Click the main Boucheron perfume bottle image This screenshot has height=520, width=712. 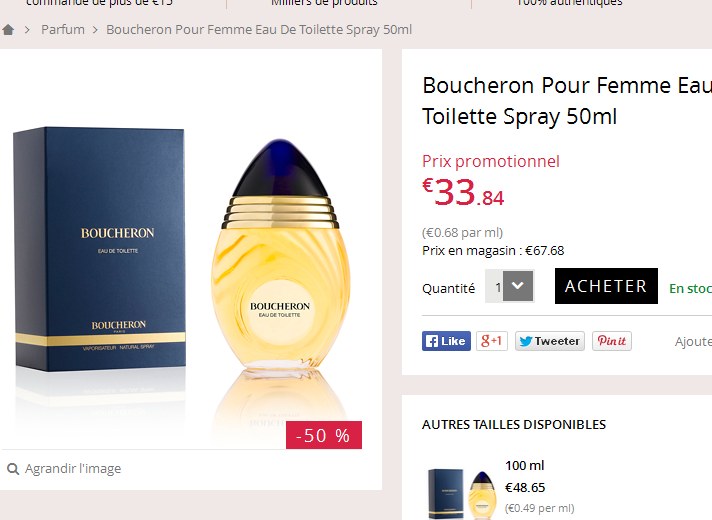click(x=280, y=254)
